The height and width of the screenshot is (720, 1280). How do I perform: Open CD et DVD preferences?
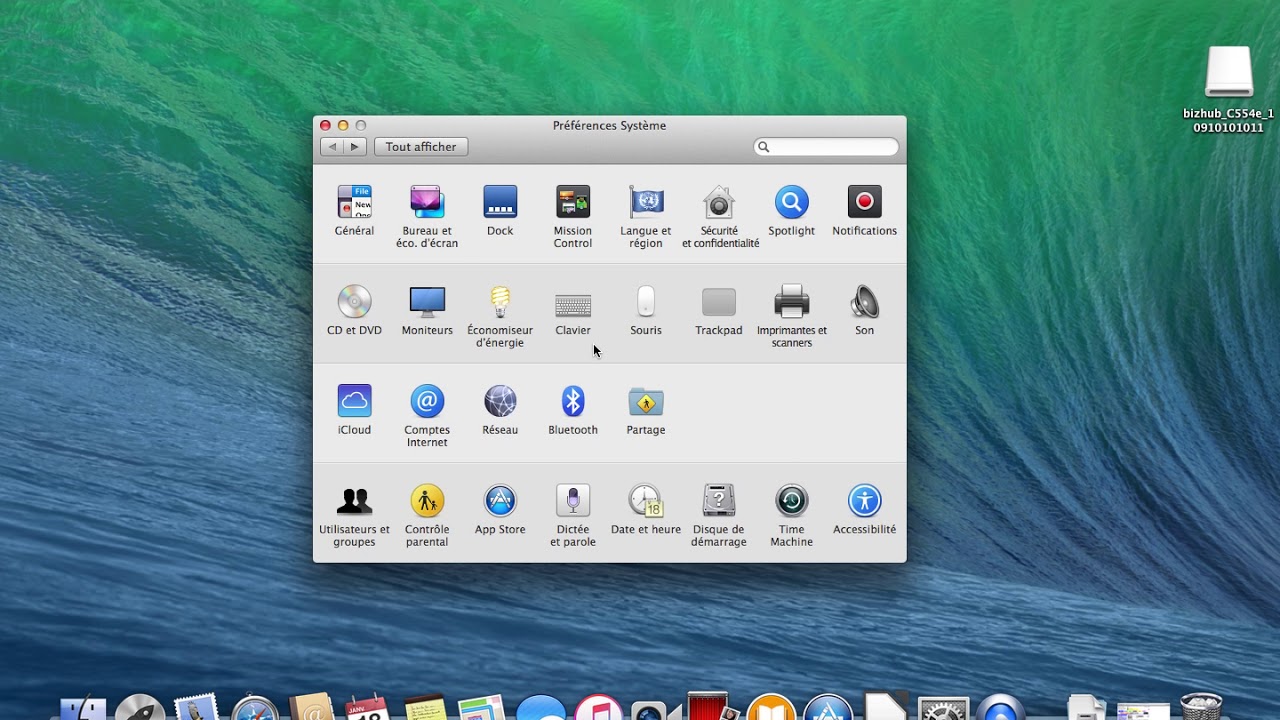(354, 310)
